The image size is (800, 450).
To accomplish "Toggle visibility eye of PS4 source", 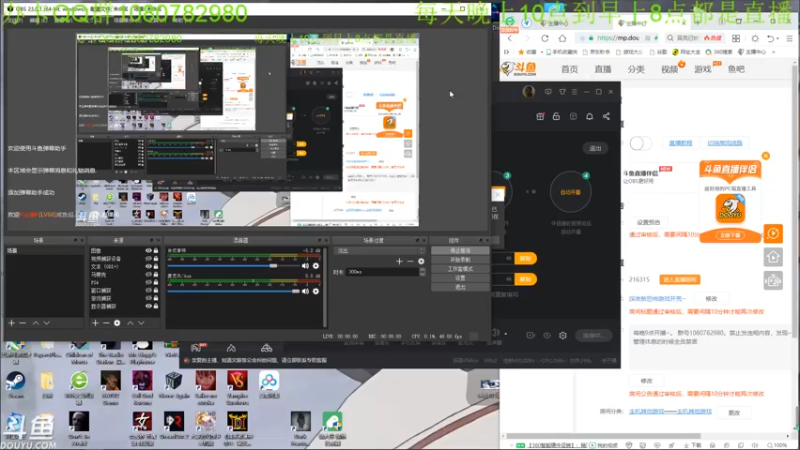I will [148, 282].
